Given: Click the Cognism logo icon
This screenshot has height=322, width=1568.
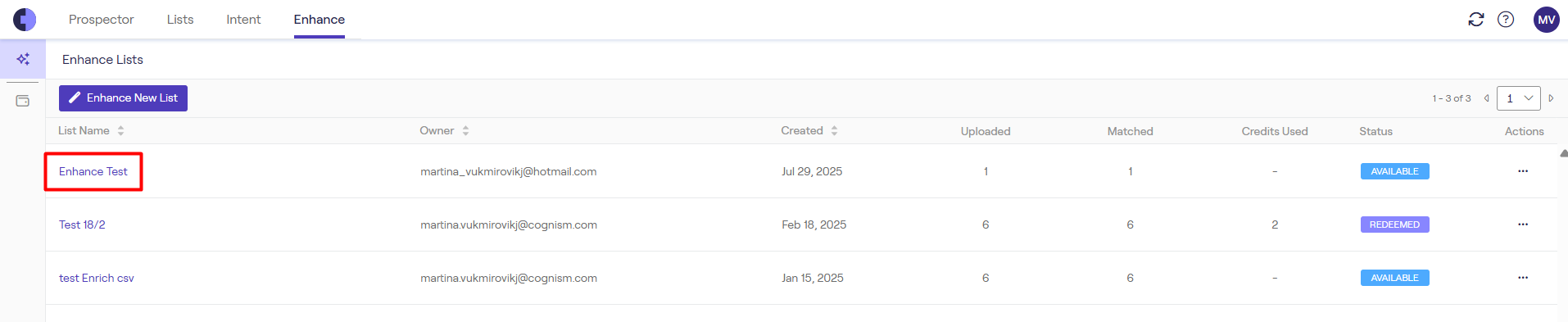Looking at the screenshot, I should pos(25,20).
